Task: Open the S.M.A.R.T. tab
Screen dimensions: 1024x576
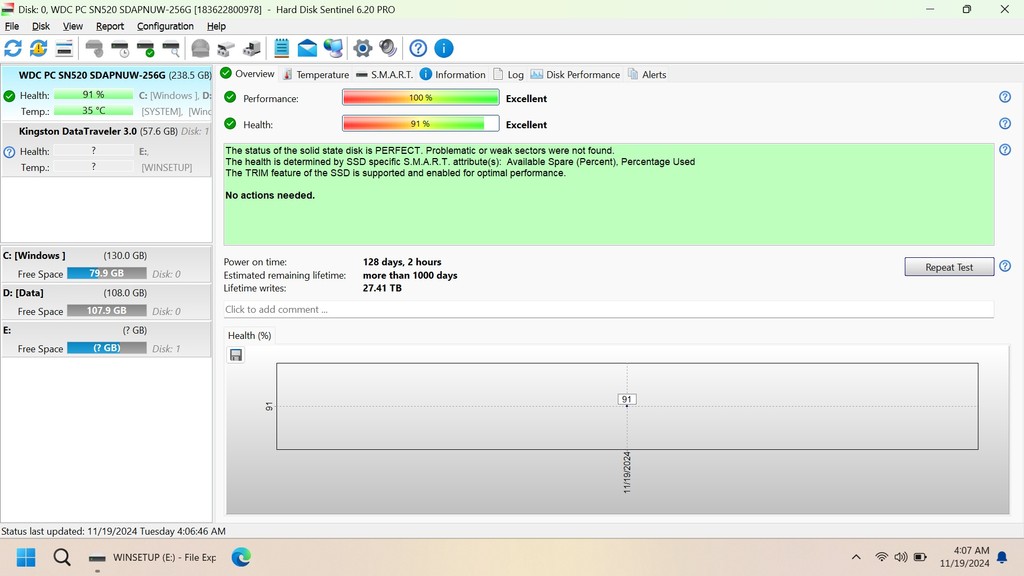Action: point(385,75)
